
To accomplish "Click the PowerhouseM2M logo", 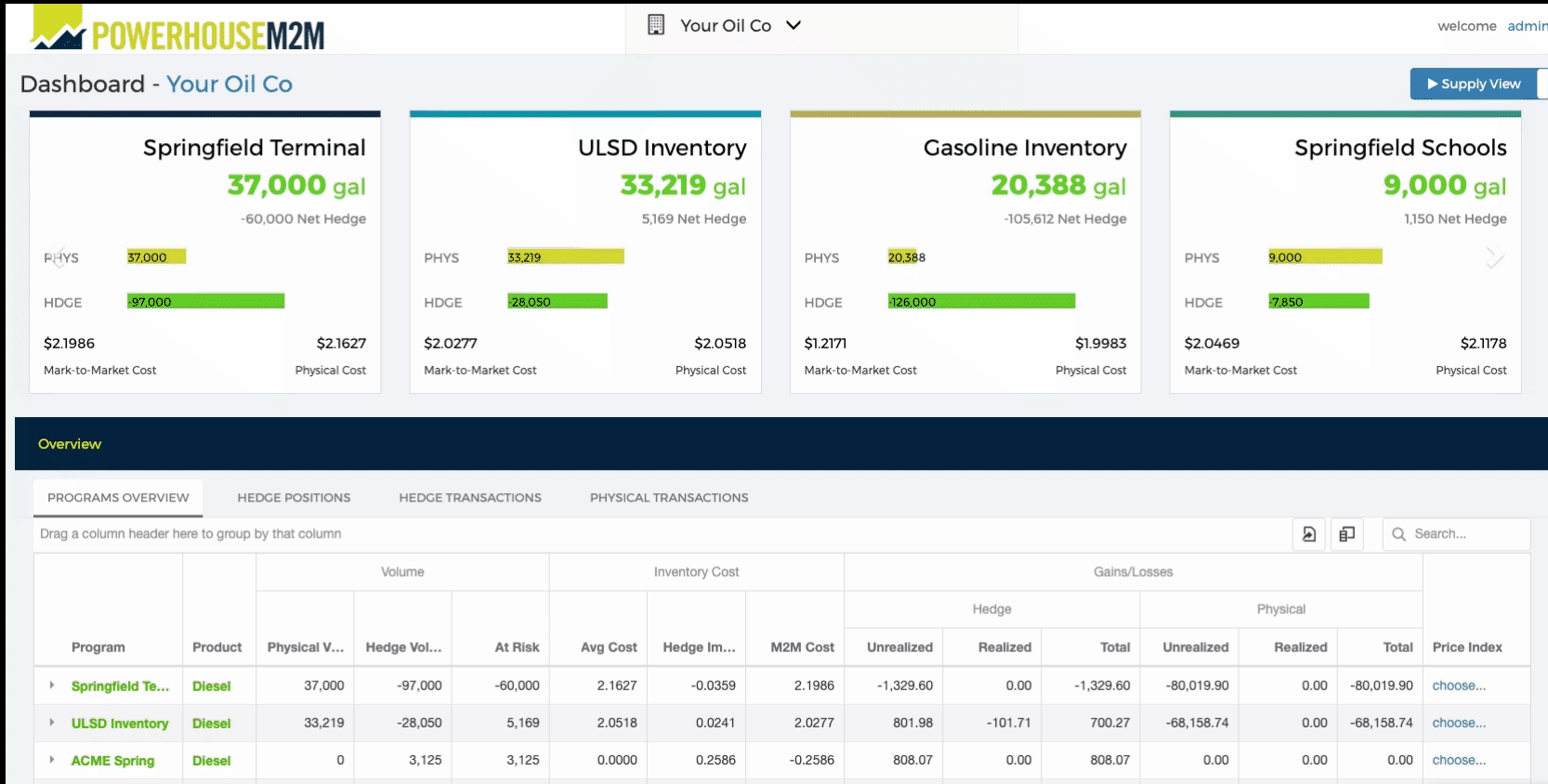I will pyautogui.click(x=177, y=30).
